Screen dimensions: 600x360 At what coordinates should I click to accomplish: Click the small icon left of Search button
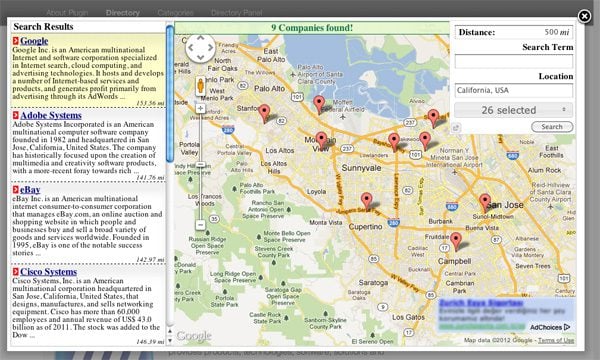pos(455,128)
